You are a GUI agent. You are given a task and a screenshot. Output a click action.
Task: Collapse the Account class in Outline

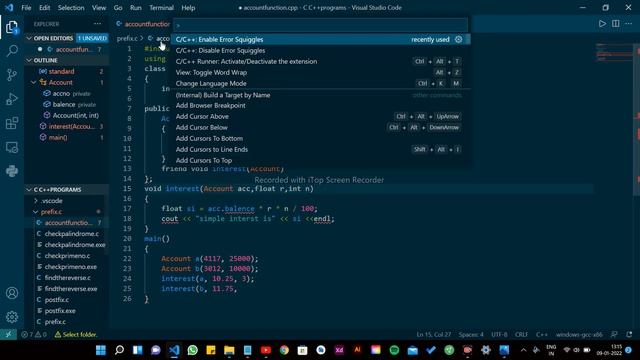point(34,82)
